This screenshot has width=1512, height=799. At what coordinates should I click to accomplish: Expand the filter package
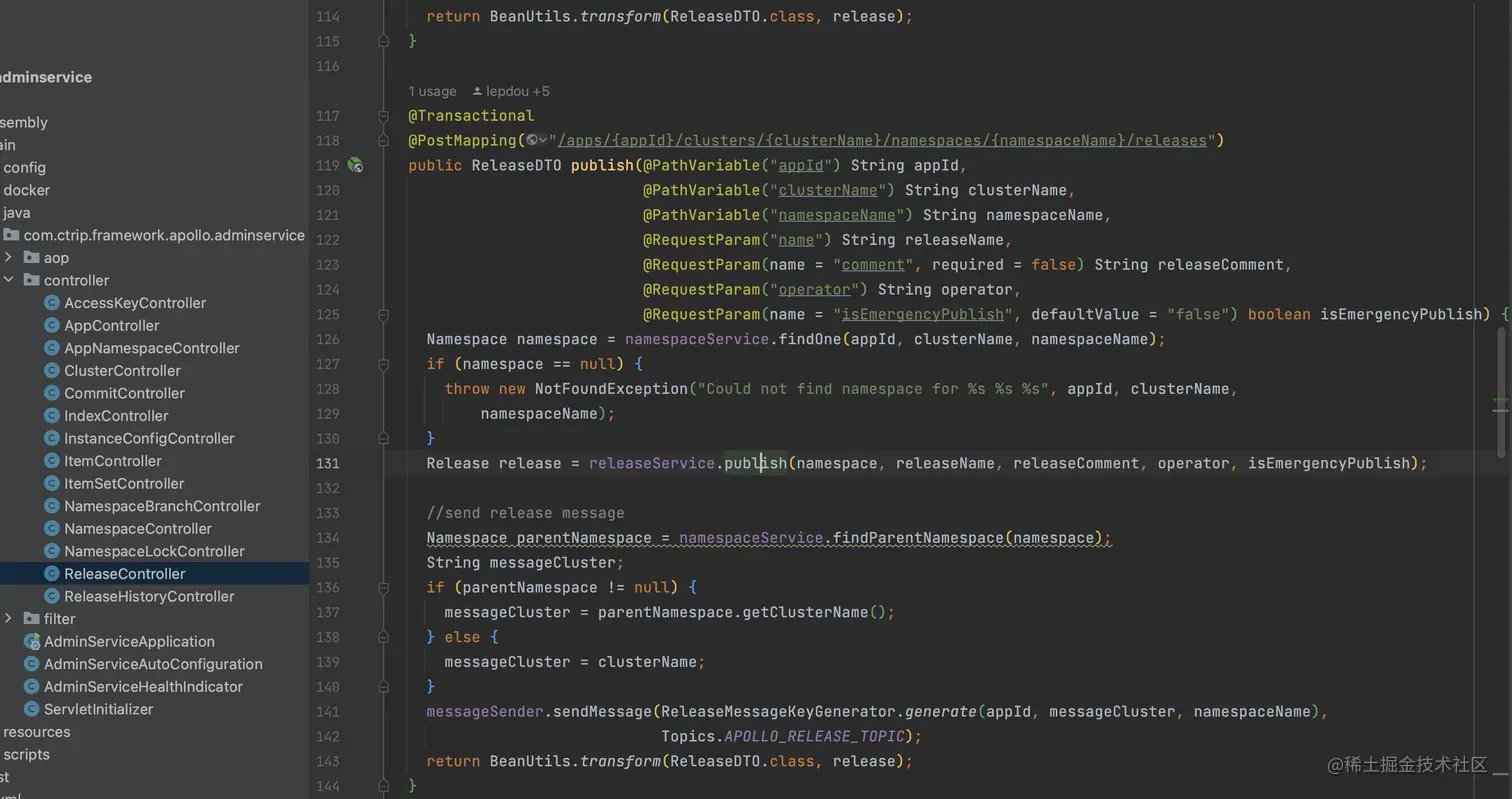[x=9, y=619]
